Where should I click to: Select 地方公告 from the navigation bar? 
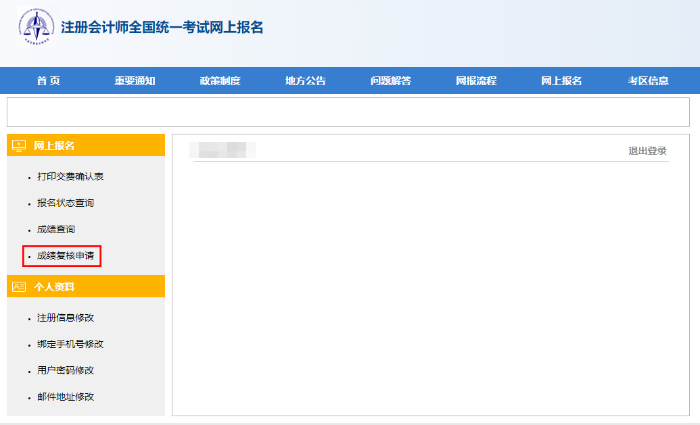pos(305,81)
